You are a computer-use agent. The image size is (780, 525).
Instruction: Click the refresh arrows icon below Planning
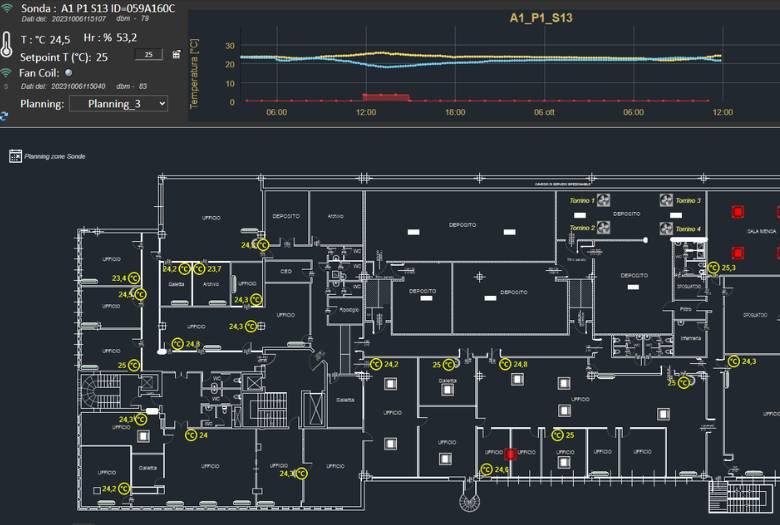pos(5,116)
